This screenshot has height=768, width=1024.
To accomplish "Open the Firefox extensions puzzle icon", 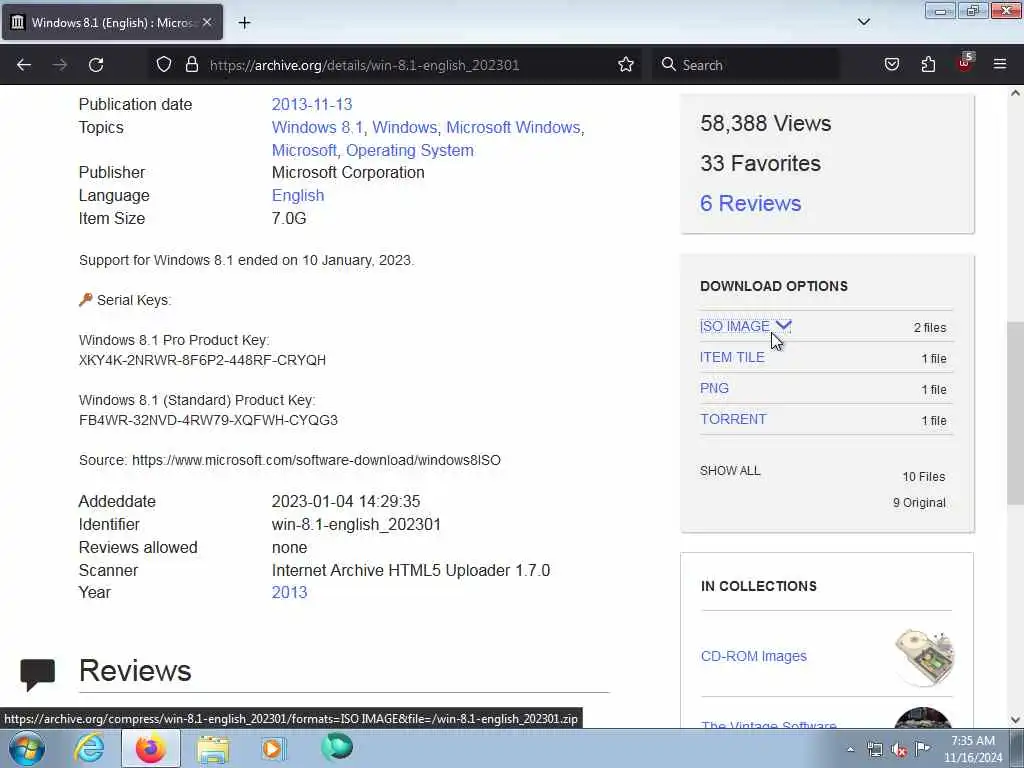I will pyautogui.click(x=928, y=65).
